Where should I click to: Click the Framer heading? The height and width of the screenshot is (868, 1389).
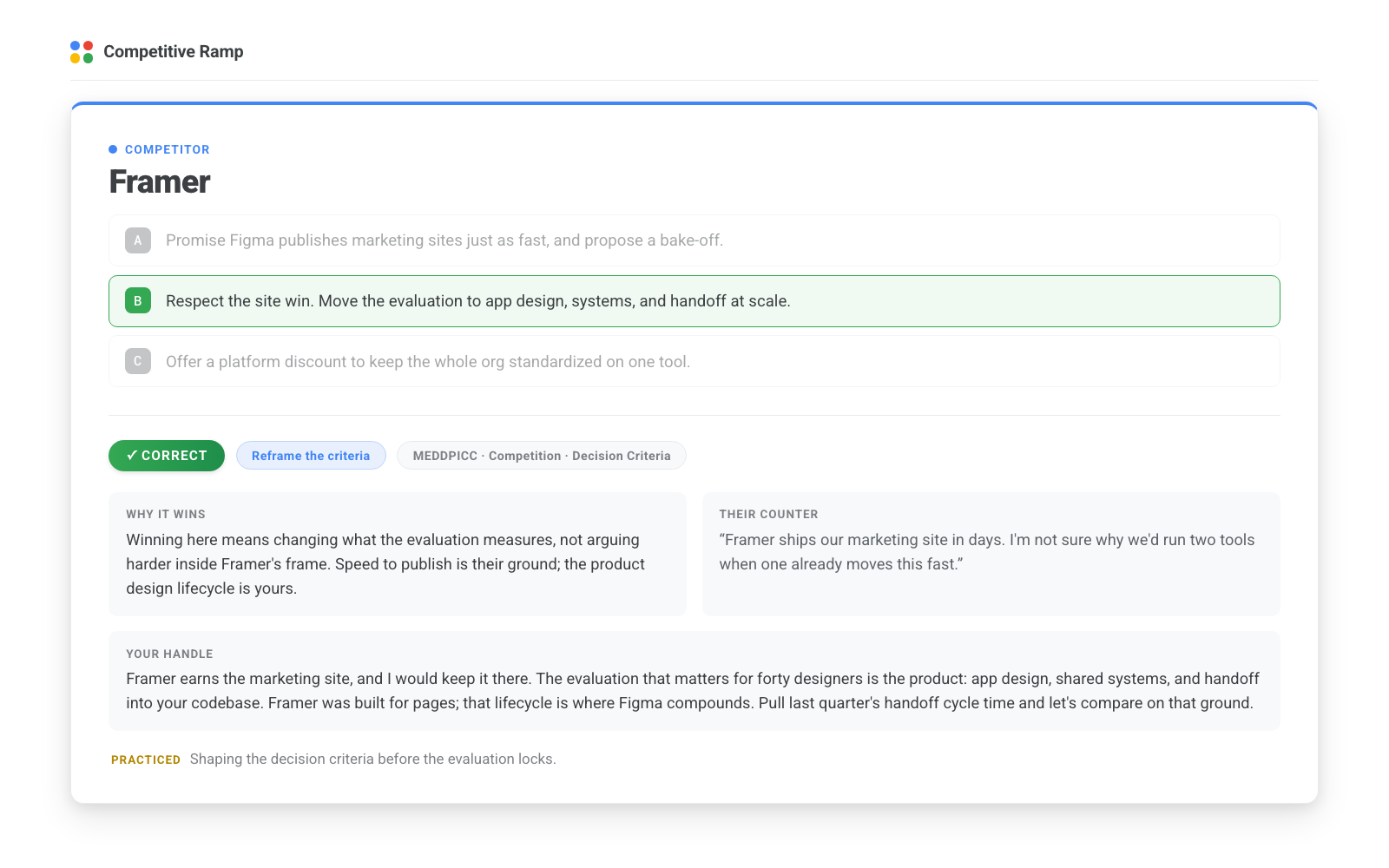[x=160, y=182]
